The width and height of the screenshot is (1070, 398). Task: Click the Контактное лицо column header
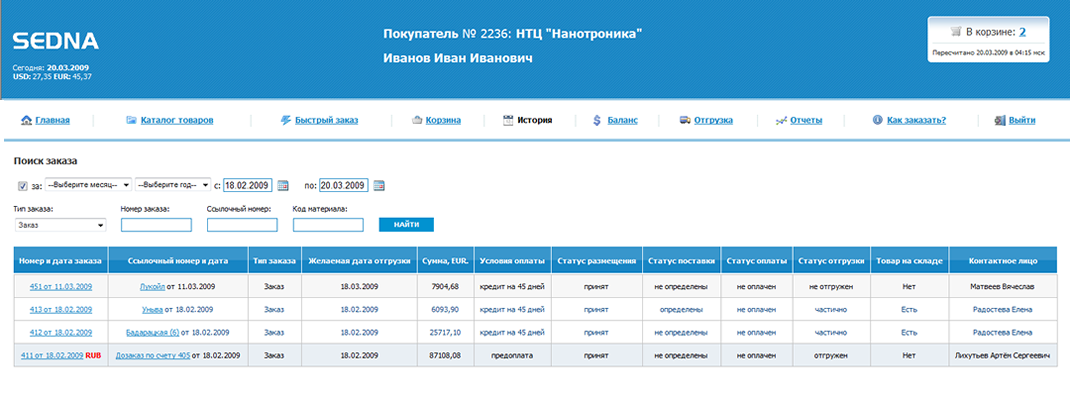click(1002, 261)
